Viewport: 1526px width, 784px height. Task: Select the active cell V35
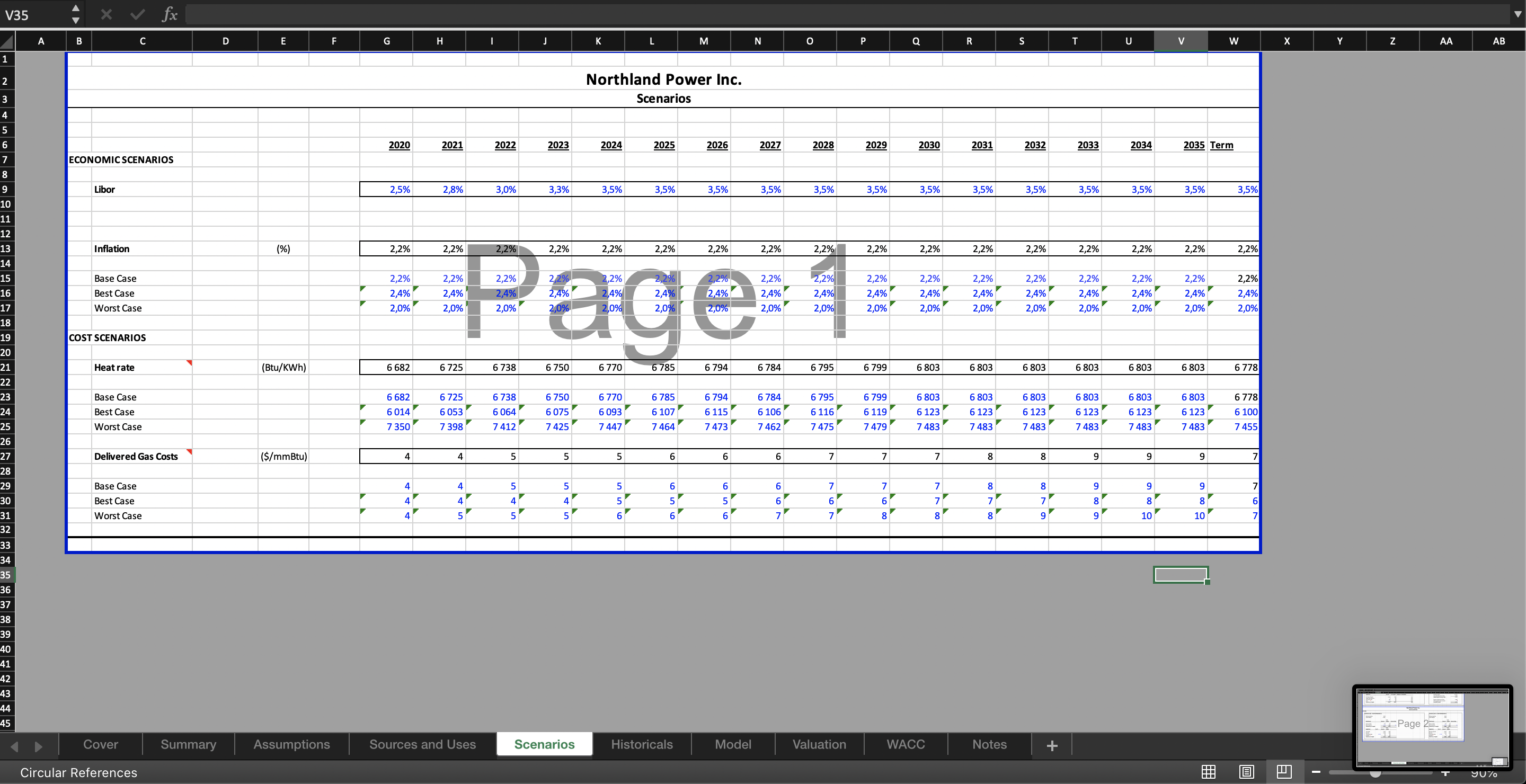tap(1181, 575)
